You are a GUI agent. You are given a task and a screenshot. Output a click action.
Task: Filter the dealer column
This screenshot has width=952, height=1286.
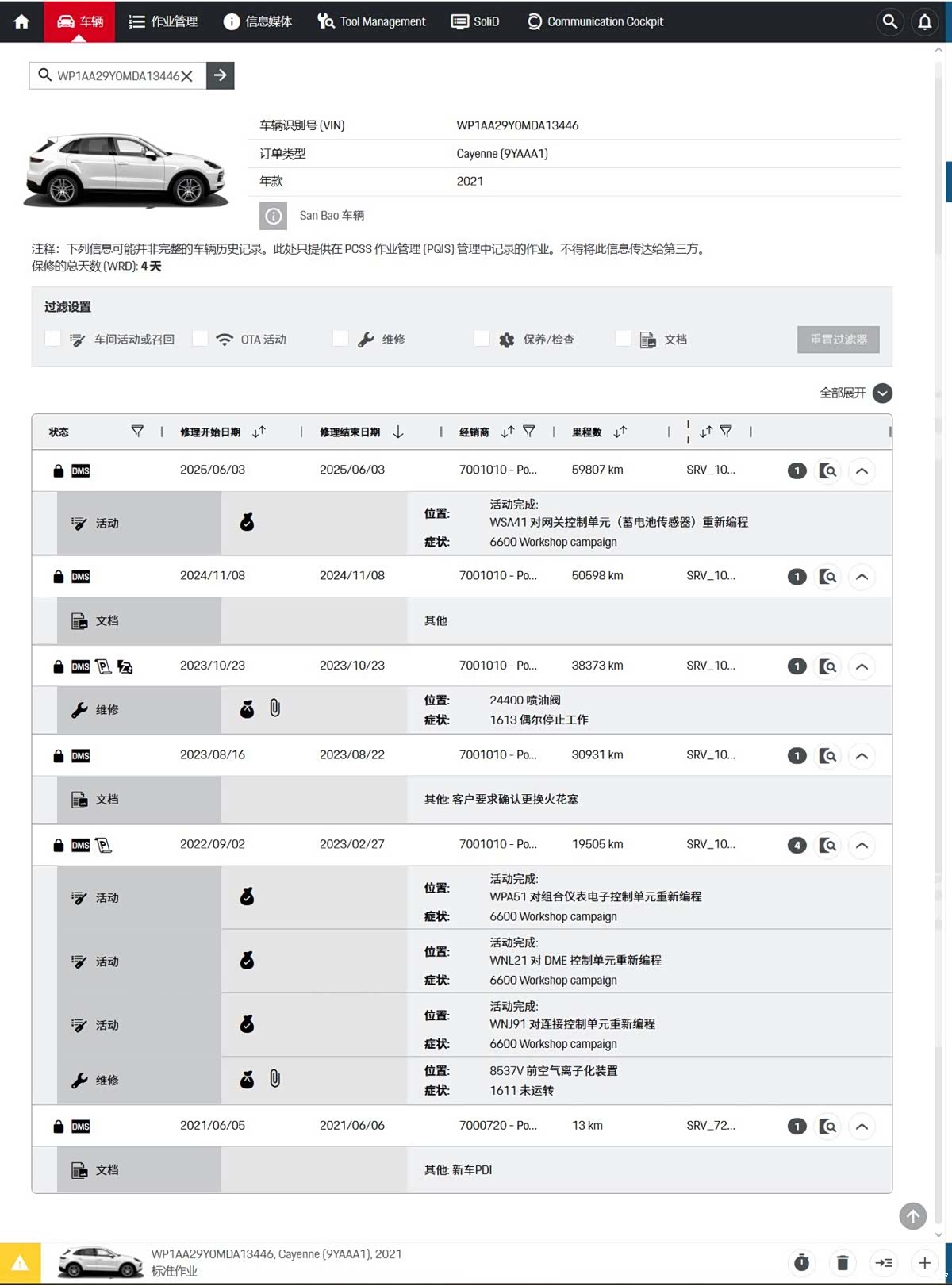(x=529, y=431)
